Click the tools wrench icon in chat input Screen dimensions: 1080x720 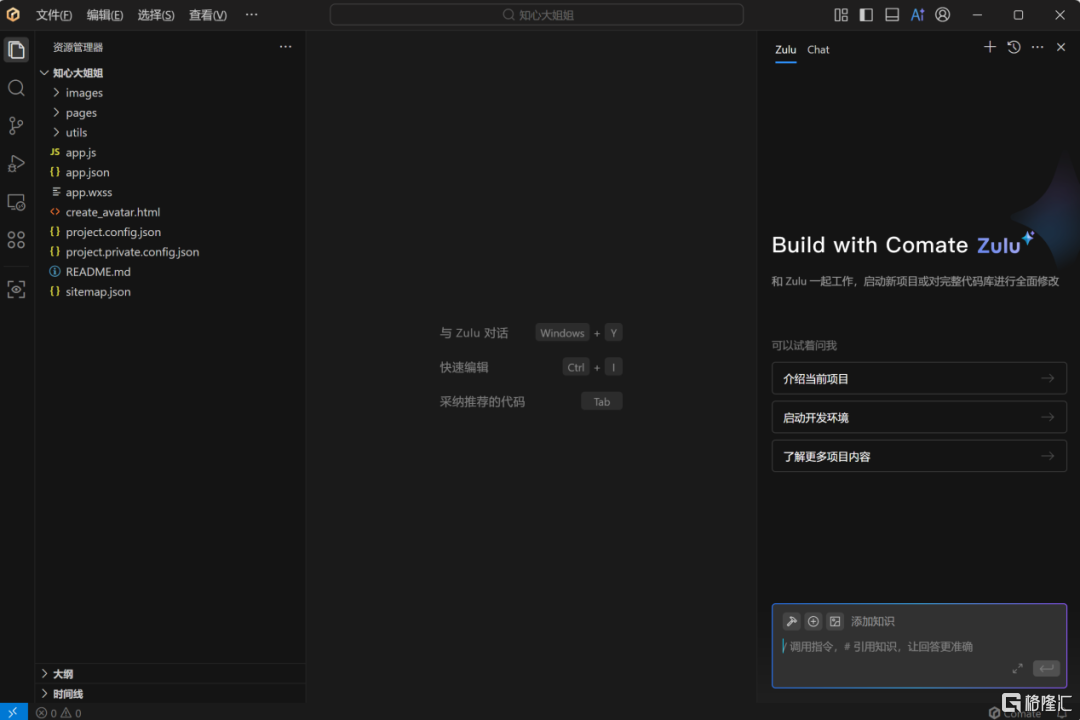[791, 621]
